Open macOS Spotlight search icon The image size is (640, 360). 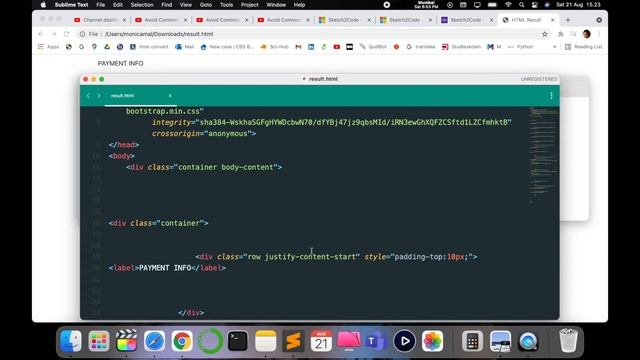coord(521,5)
